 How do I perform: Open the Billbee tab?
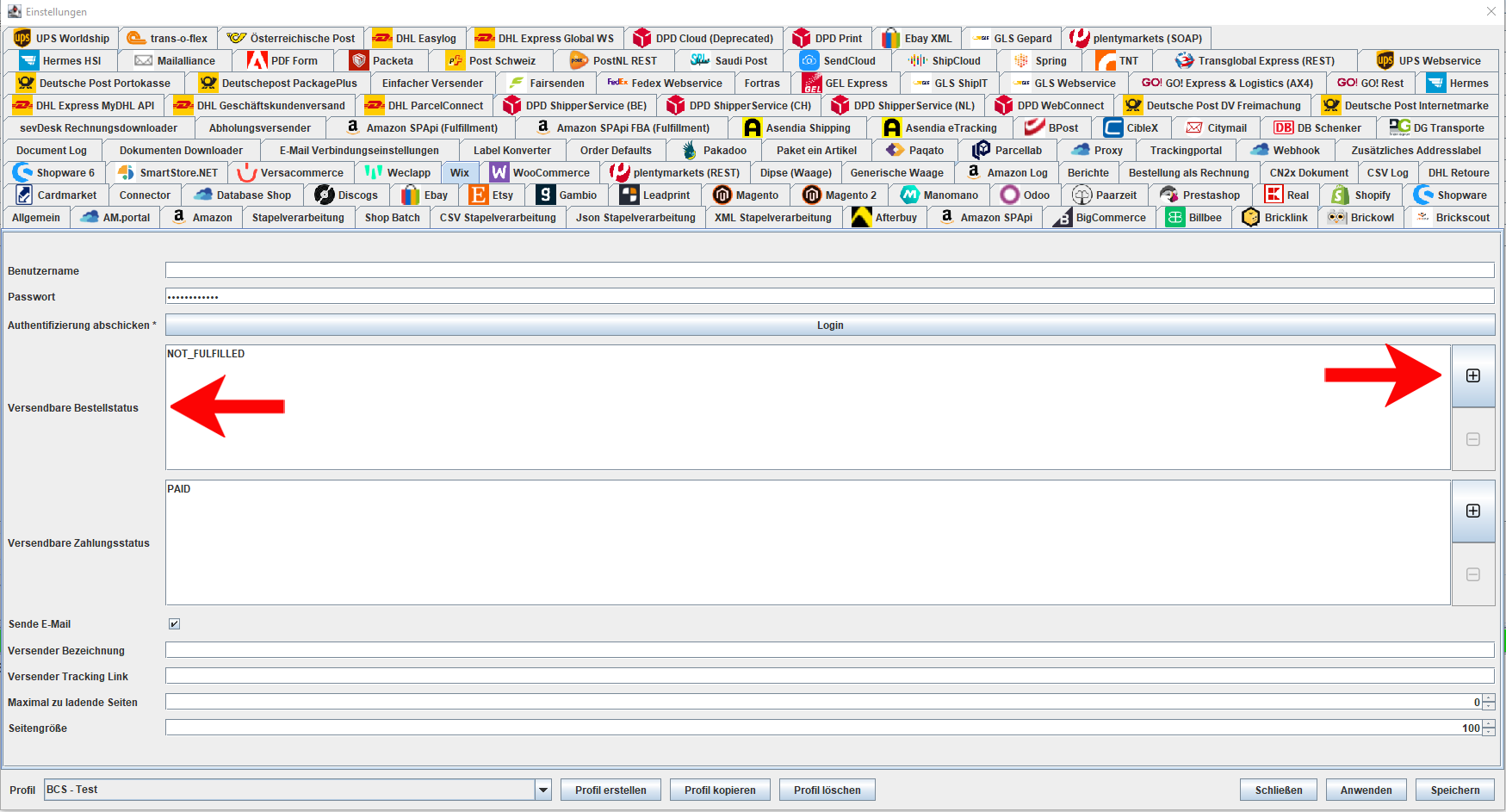pyautogui.click(x=1194, y=217)
